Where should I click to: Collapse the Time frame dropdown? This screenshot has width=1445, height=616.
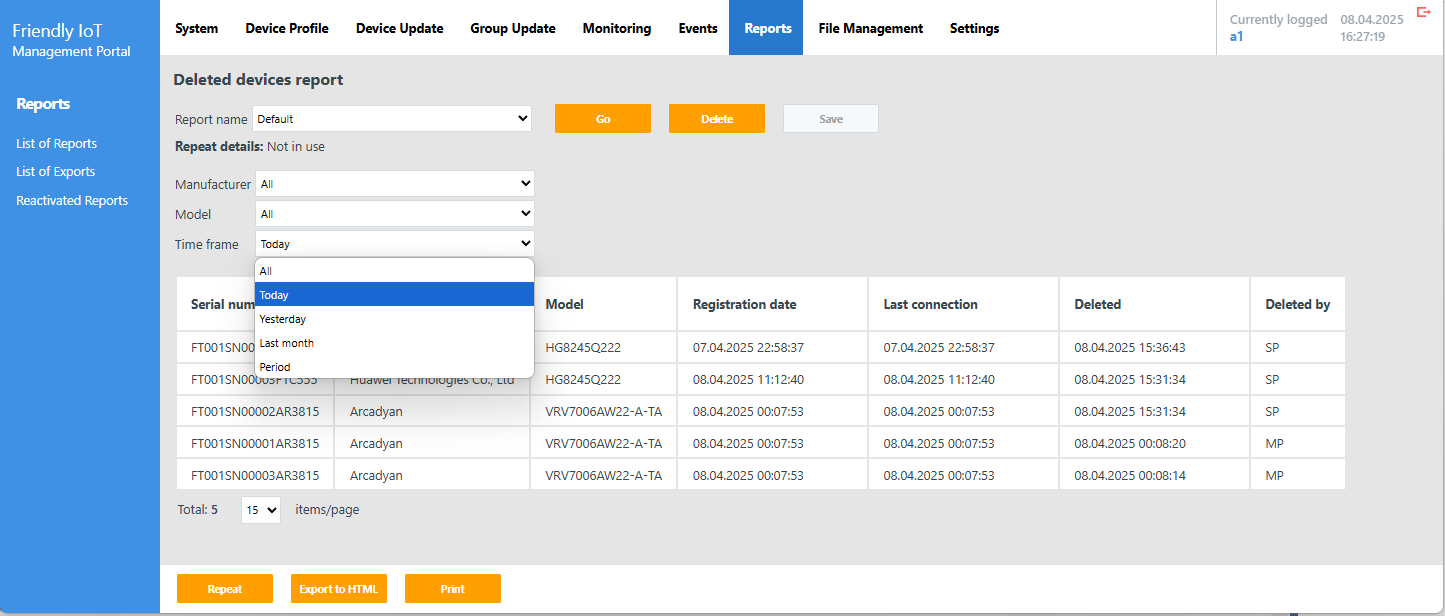click(x=395, y=244)
